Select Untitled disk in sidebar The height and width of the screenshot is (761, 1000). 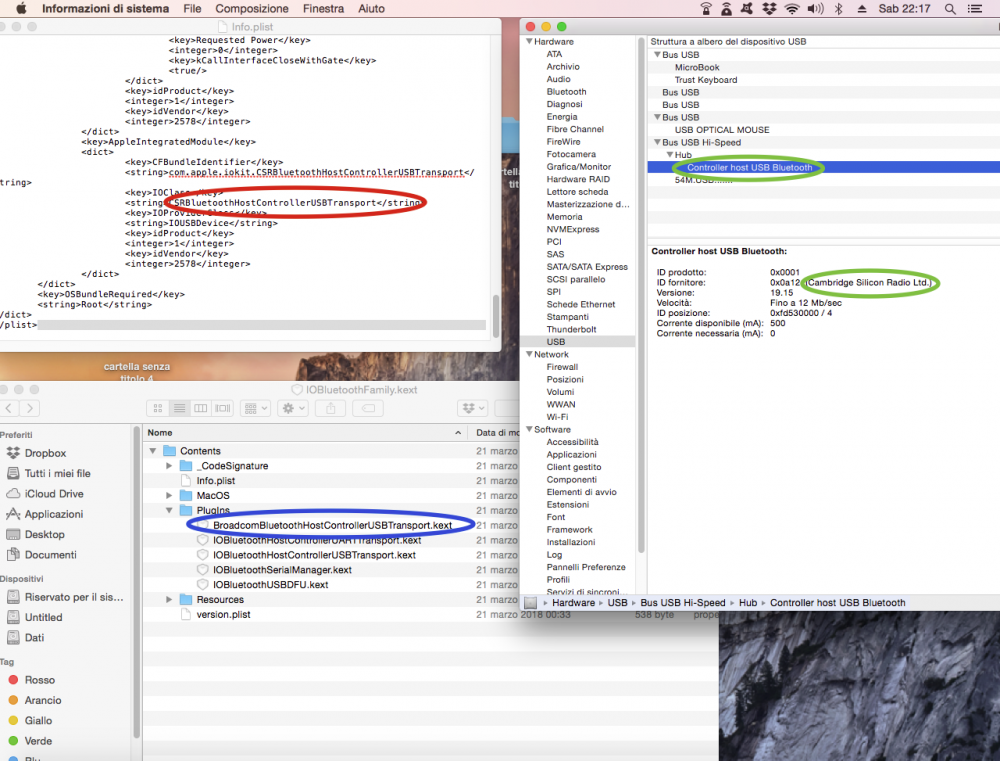coord(43,617)
